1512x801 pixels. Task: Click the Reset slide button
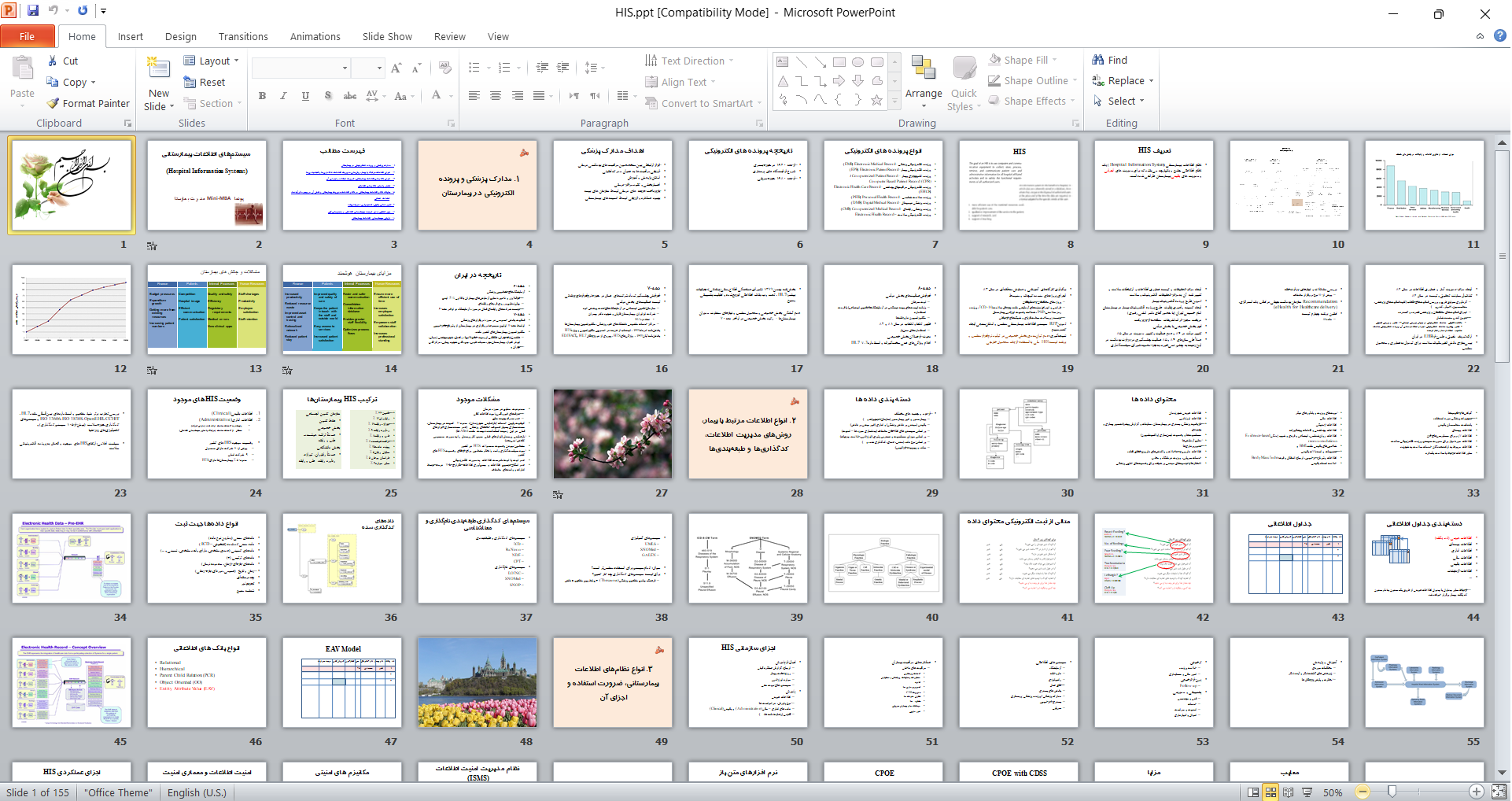pos(205,82)
